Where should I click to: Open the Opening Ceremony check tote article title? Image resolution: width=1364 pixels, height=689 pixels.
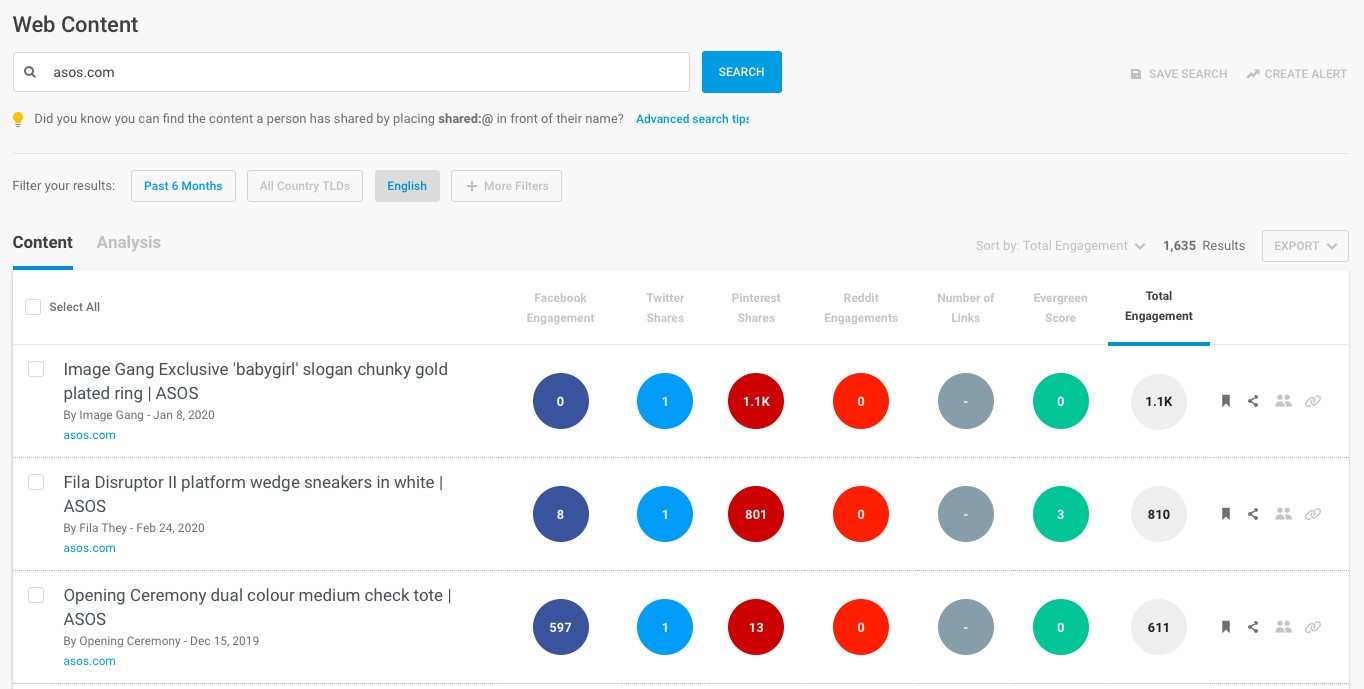(257, 607)
